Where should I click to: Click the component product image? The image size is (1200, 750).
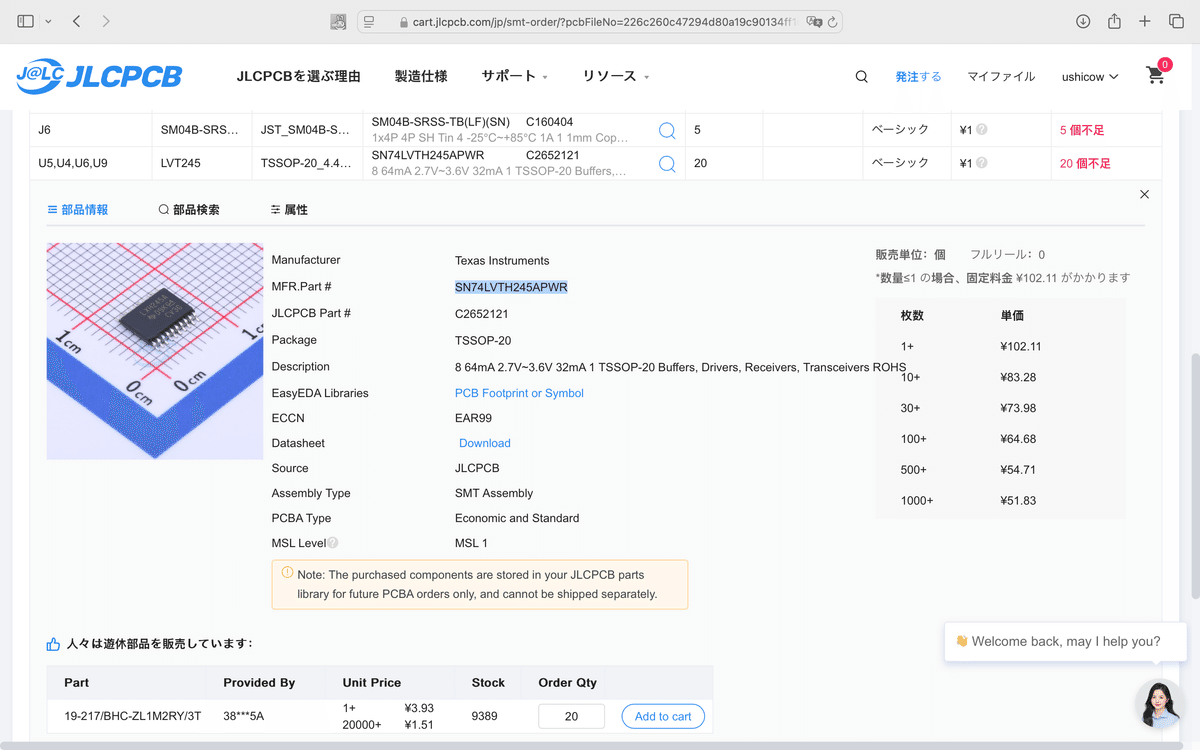pos(155,351)
